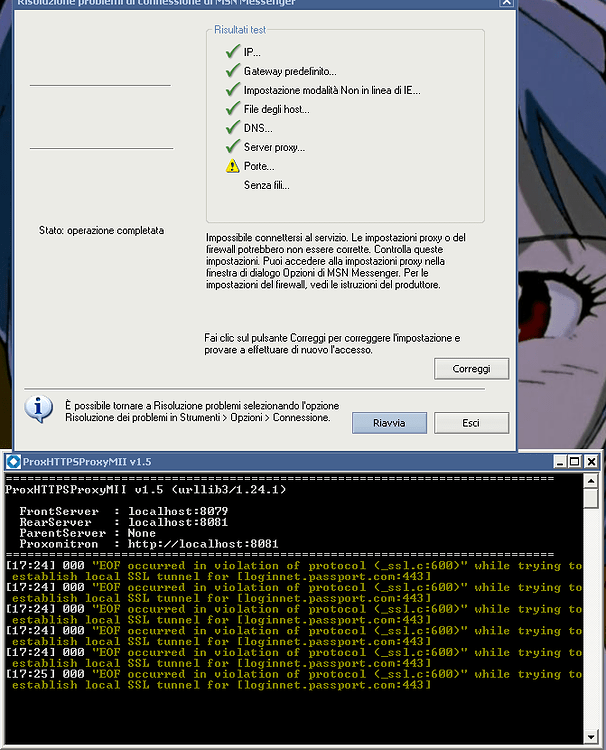Viewport: 606px width, 750px height.
Task: Click the 'FrontServer : localhost:8079' console line
Action: (x=123, y=511)
